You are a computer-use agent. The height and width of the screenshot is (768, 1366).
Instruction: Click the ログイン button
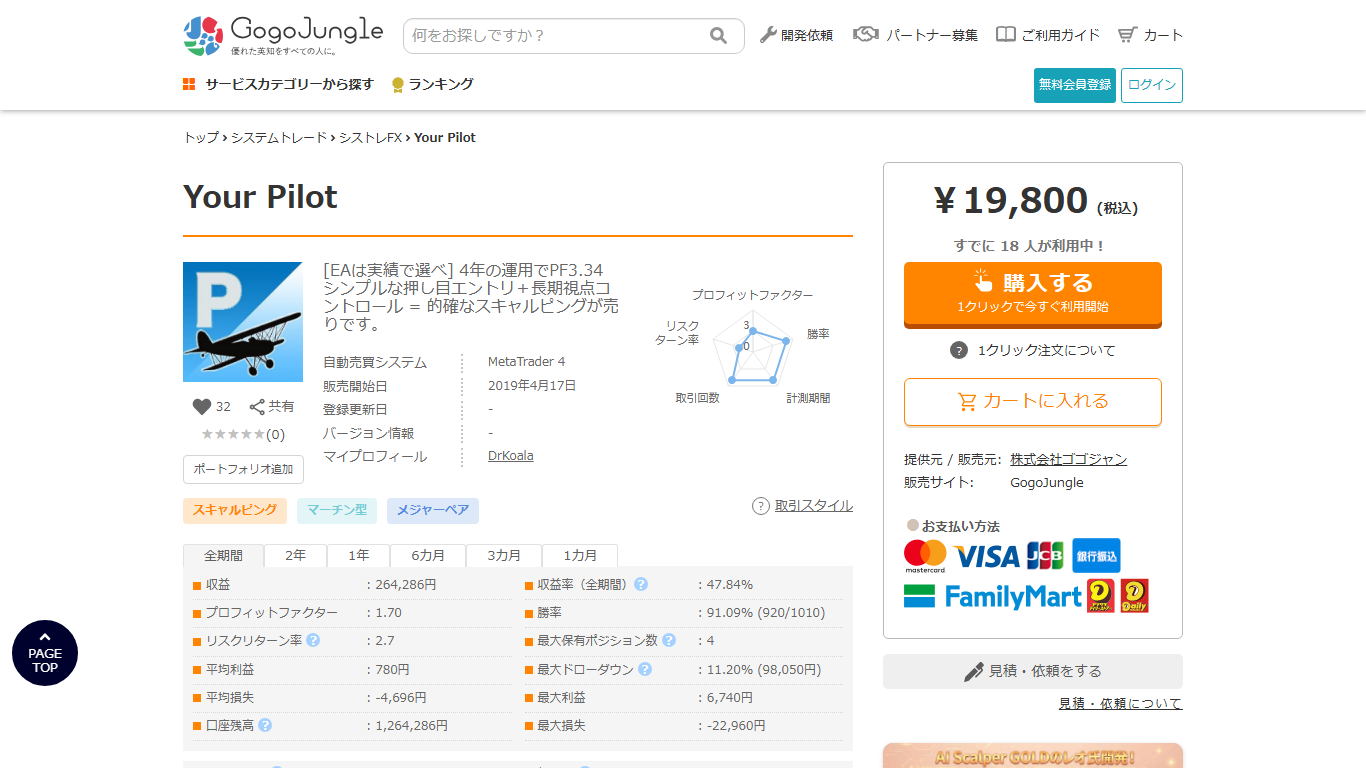[1152, 85]
